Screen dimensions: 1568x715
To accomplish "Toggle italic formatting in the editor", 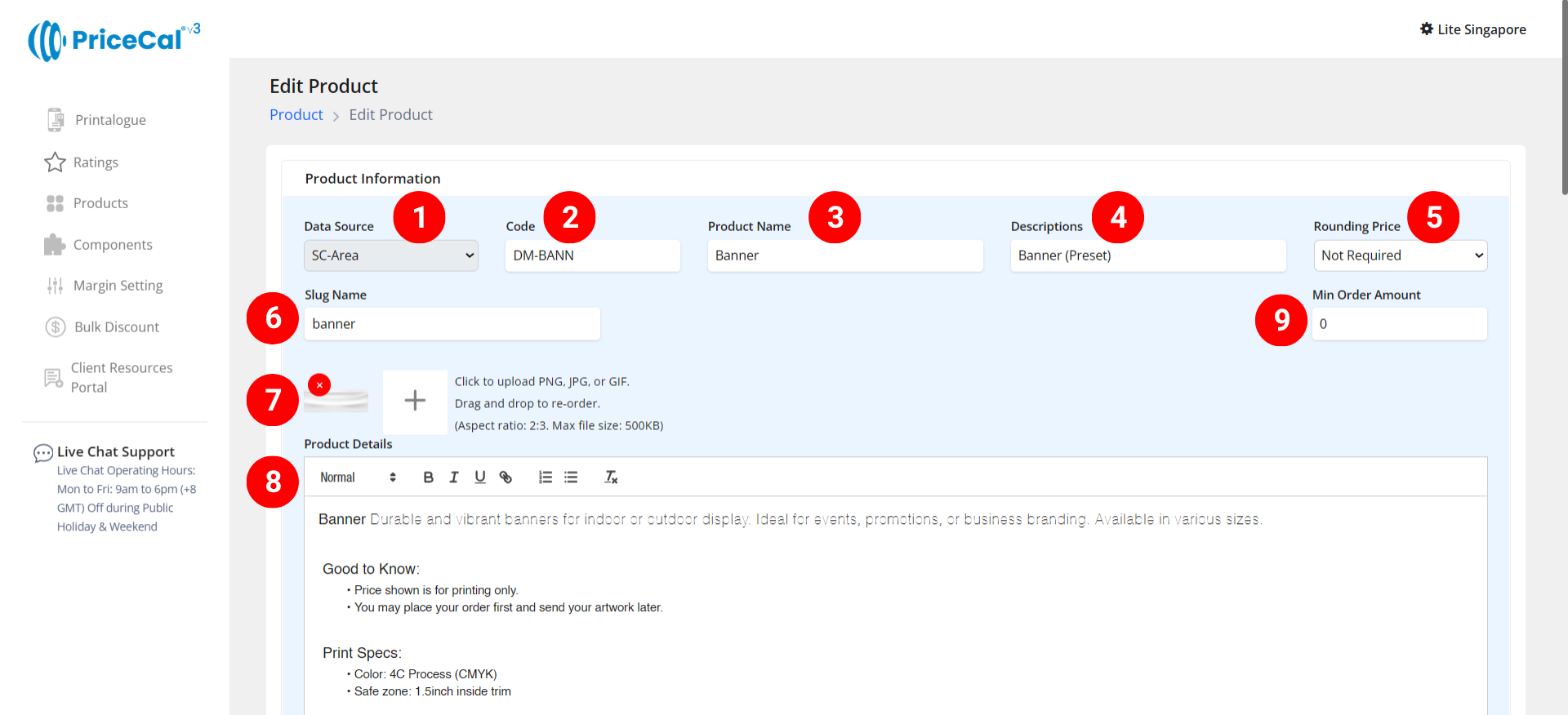I will point(454,477).
